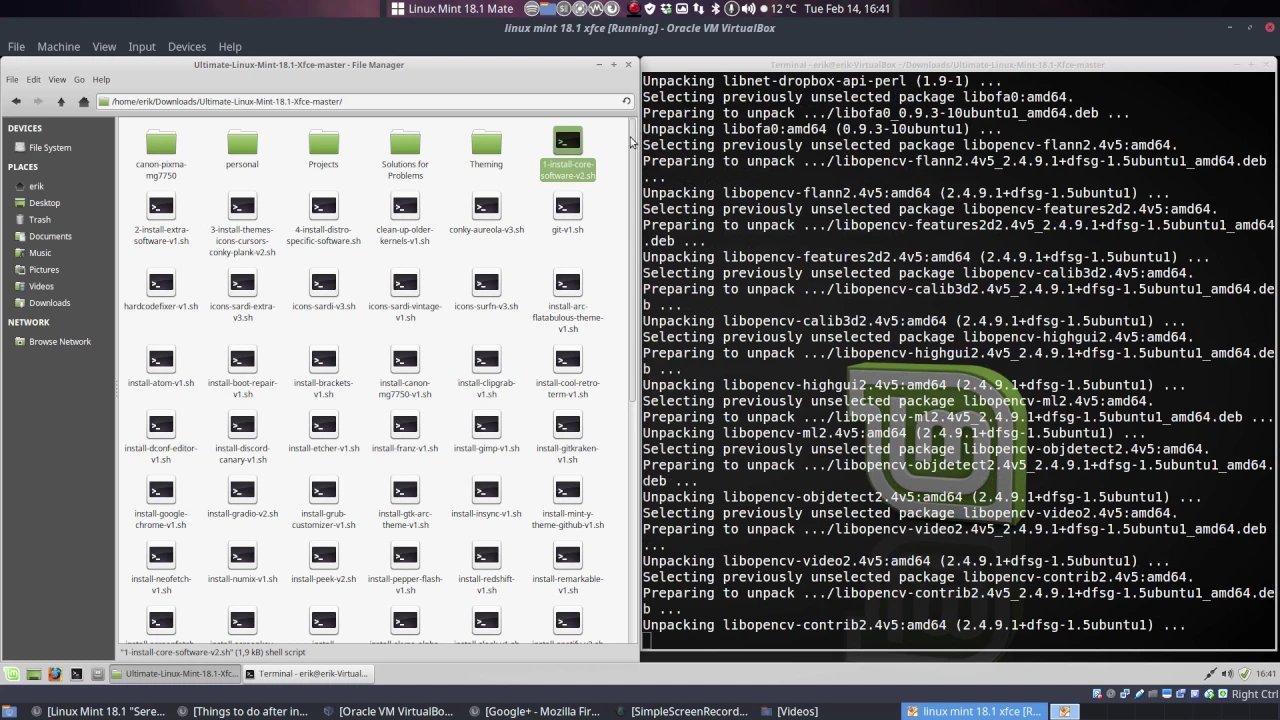Go to the home folder
Screen dimensions: 1280x720
84,101
